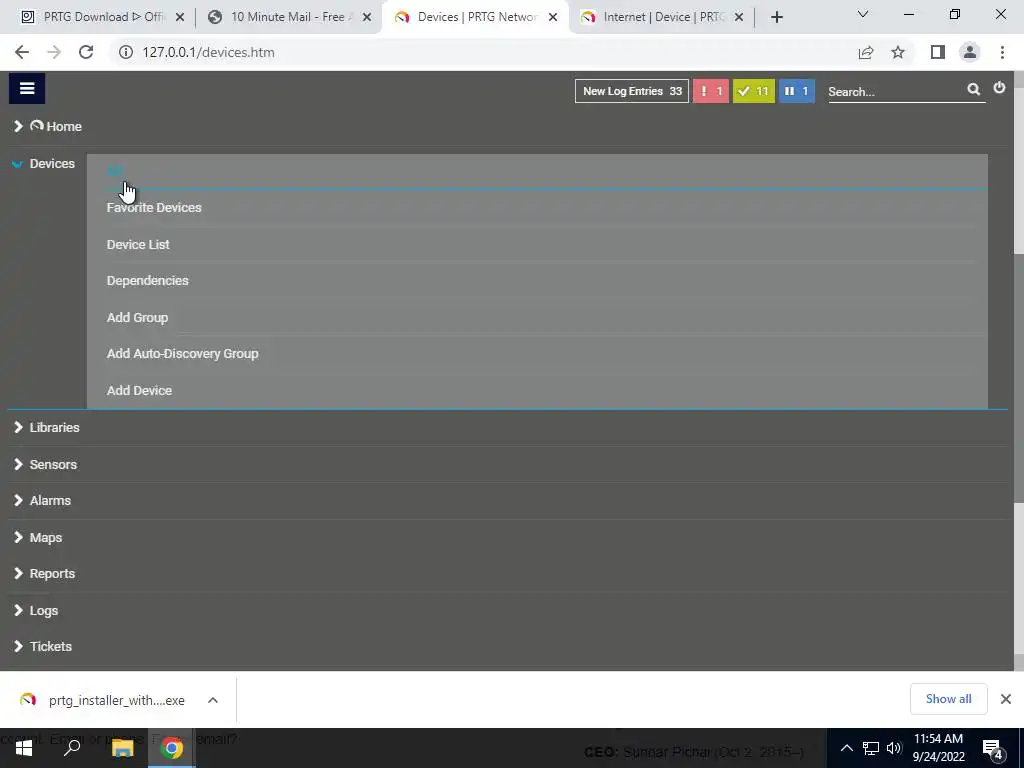The width and height of the screenshot is (1024, 768).
Task: Reload the current page
Action: [x=86, y=52]
